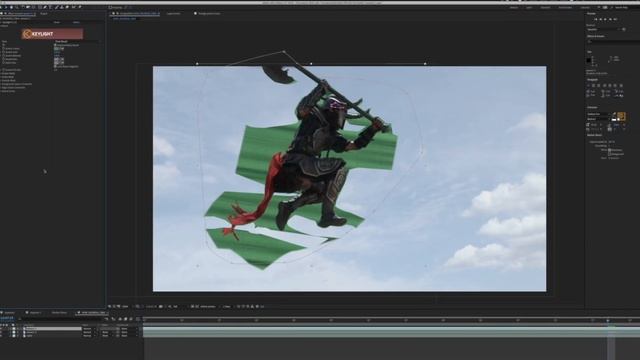Click last-frame button in Preview panel

(x=616, y=19)
